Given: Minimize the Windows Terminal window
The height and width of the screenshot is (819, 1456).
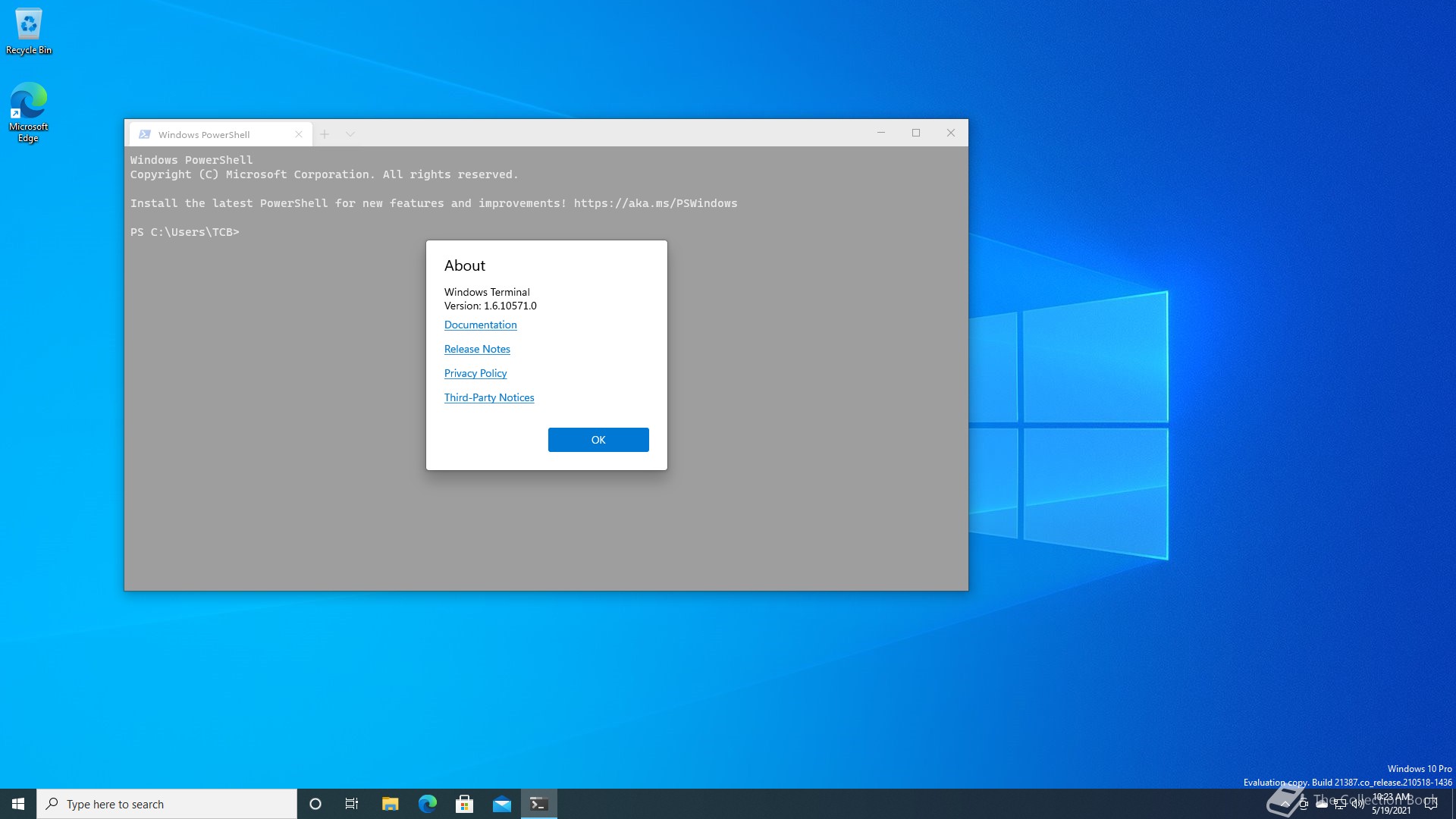Looking at the screenshot, I should pyautogui.click(x=881, y=133).
